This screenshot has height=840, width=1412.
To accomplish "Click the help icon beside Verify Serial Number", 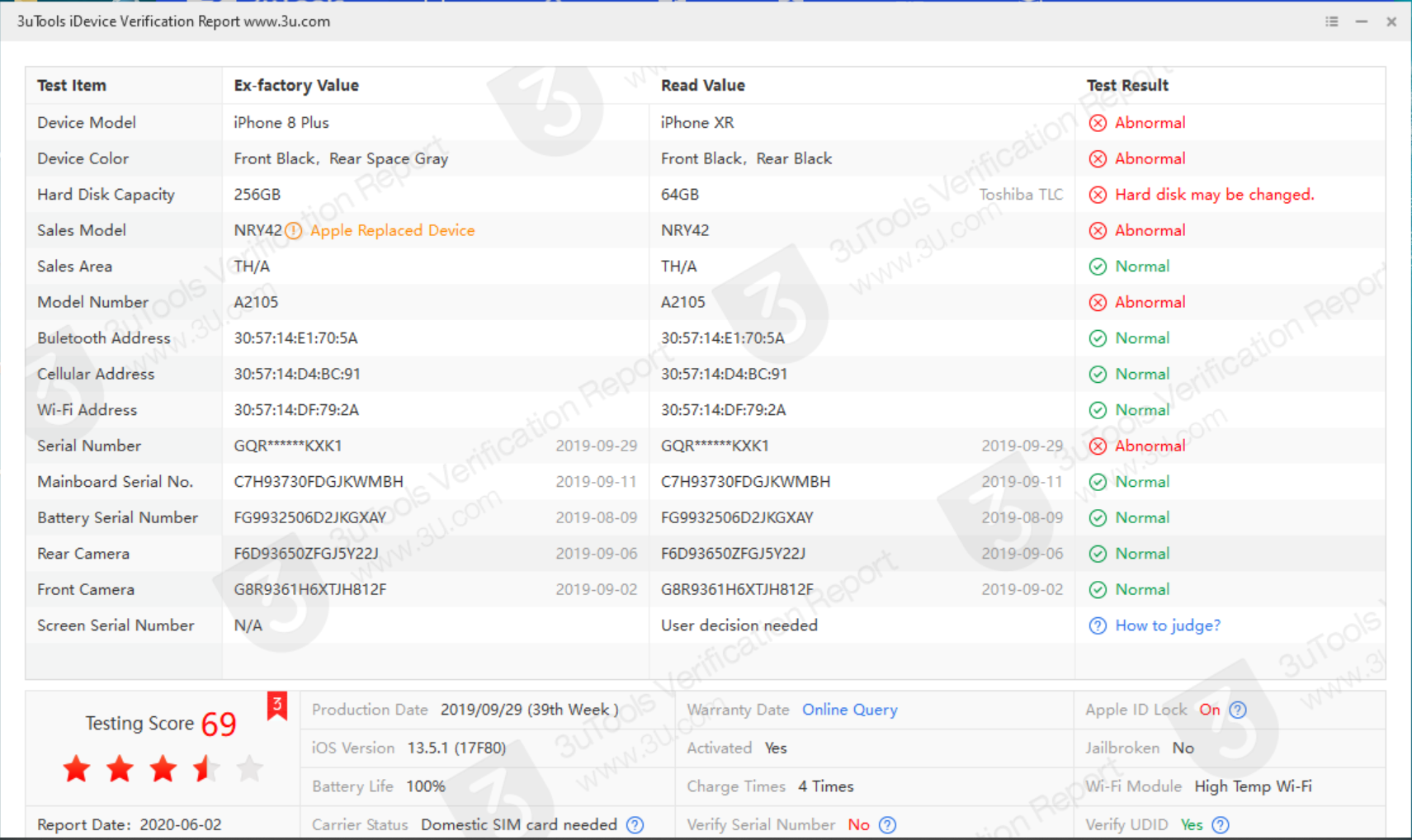I will 887,825.
